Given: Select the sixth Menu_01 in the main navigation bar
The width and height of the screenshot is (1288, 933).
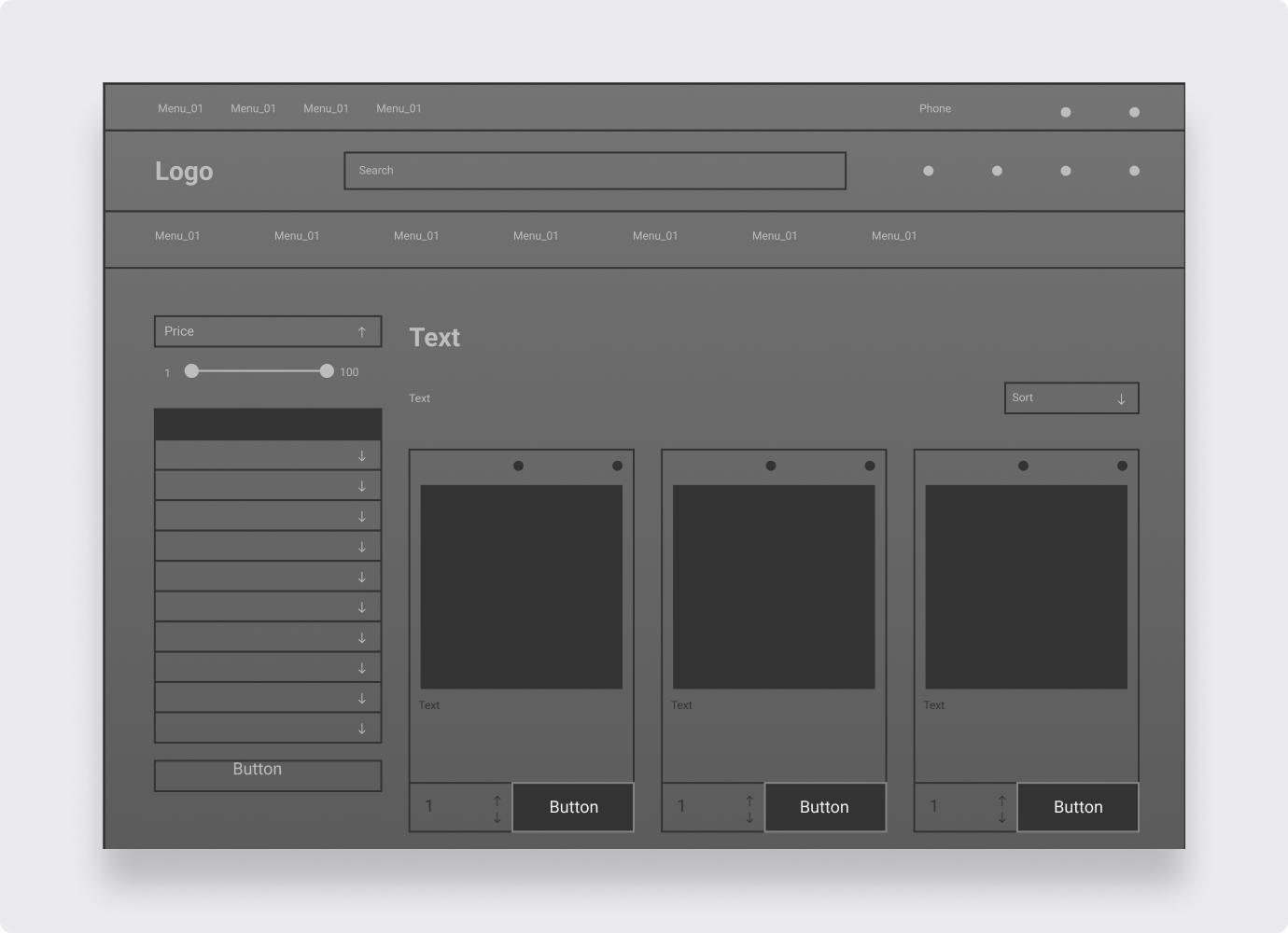Looking at the screenshot, I should (x=775, y=236).
